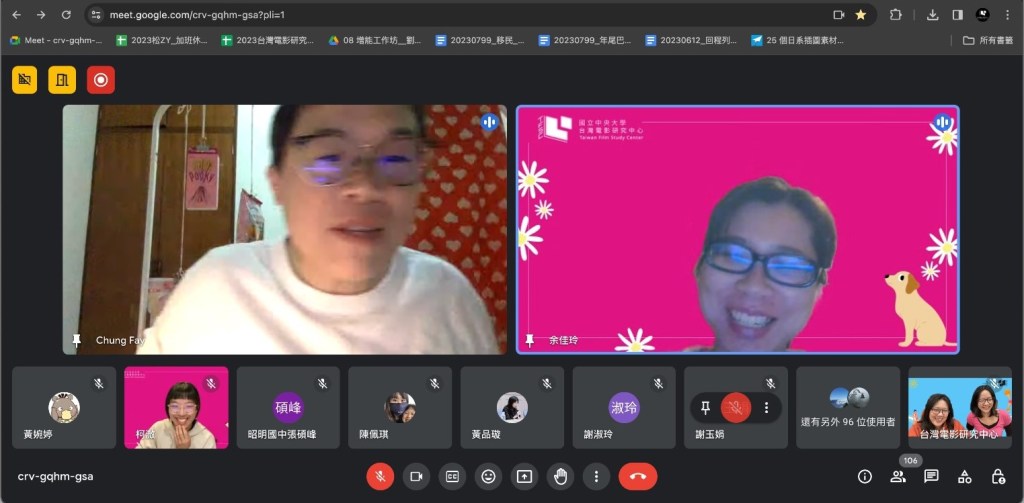This screenshot has width=1024, height=503.
Task: Open host controls lock icon
Action: 997,477
